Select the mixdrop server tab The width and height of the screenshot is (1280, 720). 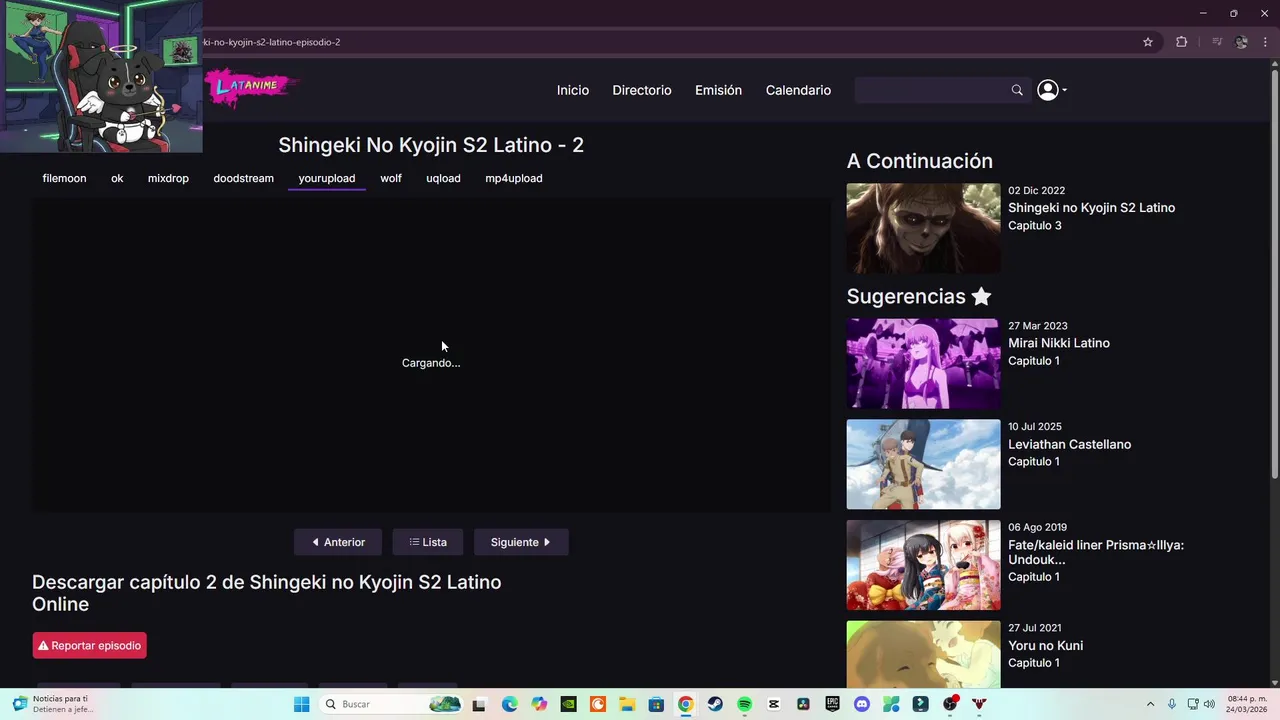tap(168, 178)
